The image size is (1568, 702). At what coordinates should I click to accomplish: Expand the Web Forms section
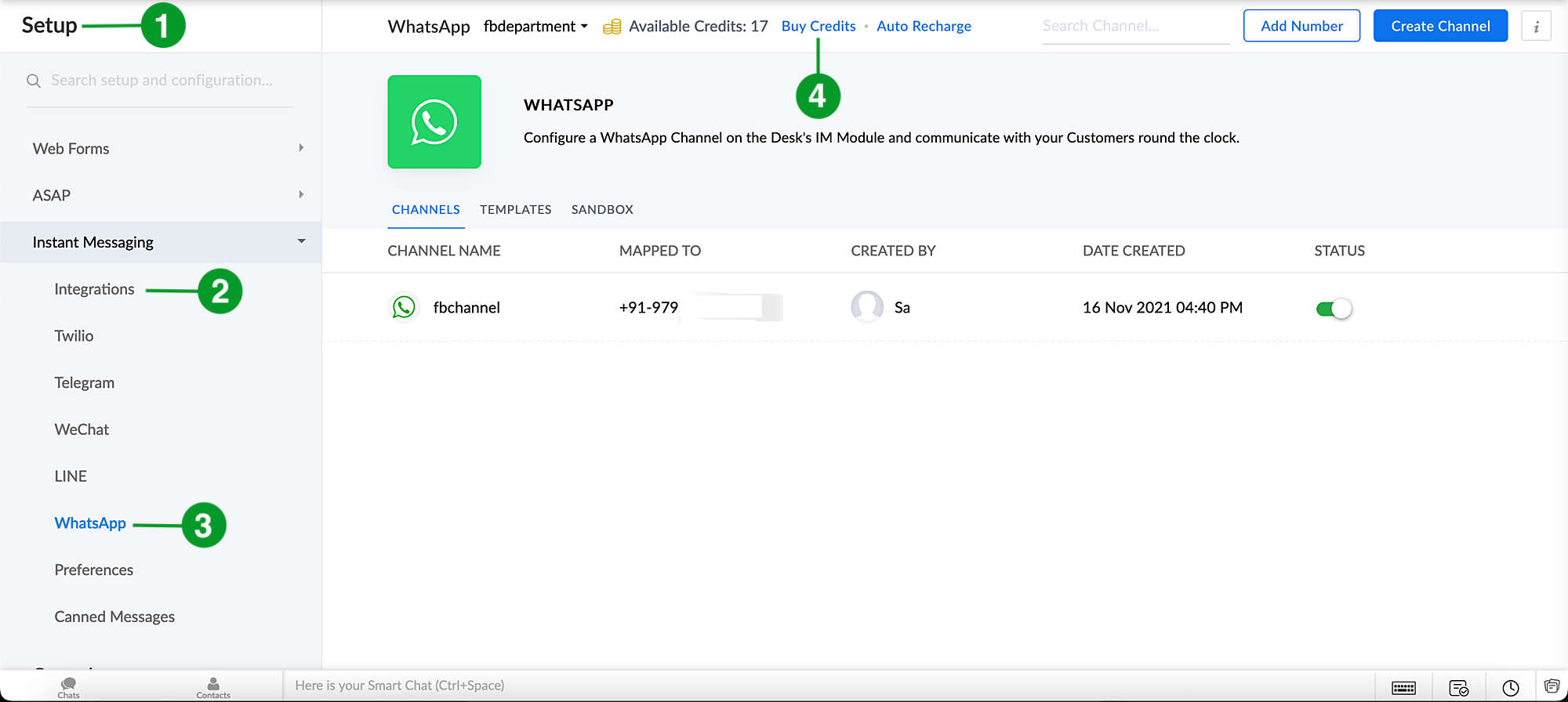[161, 148]
